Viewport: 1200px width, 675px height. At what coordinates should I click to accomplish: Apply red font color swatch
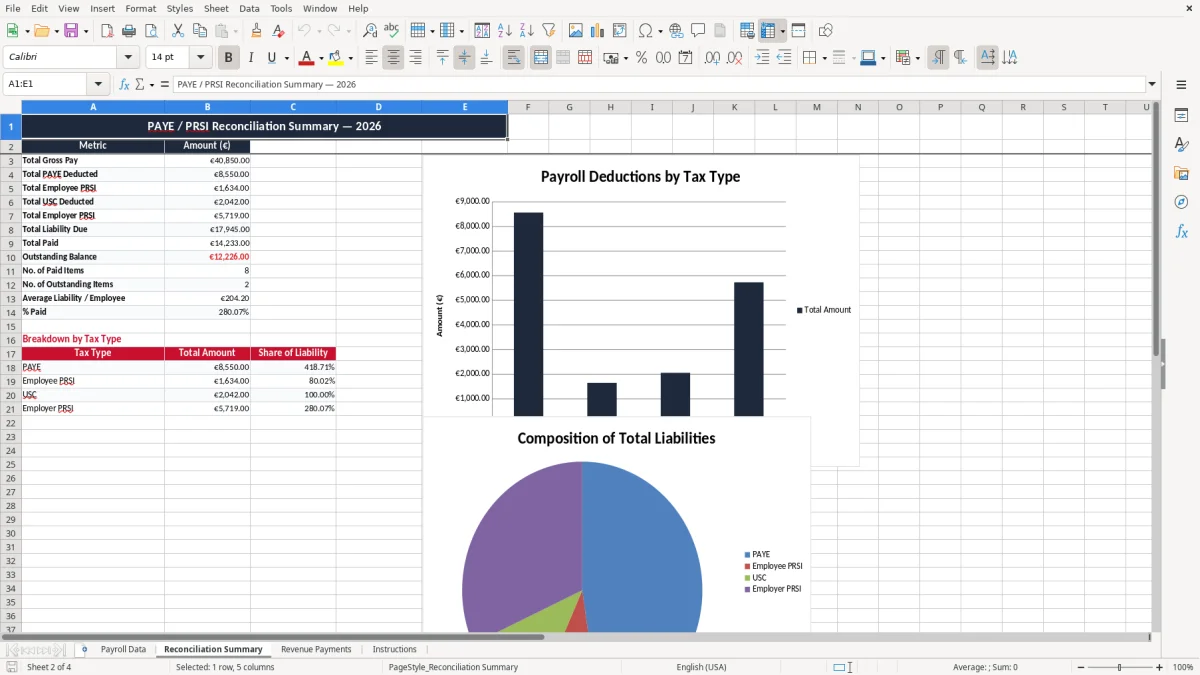point(307,58)
